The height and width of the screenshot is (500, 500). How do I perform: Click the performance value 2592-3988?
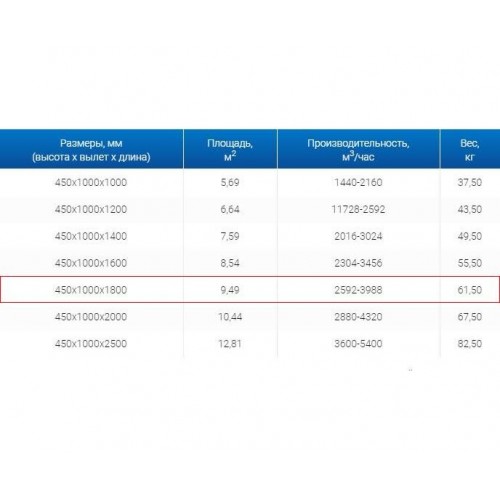pos(358,290)
